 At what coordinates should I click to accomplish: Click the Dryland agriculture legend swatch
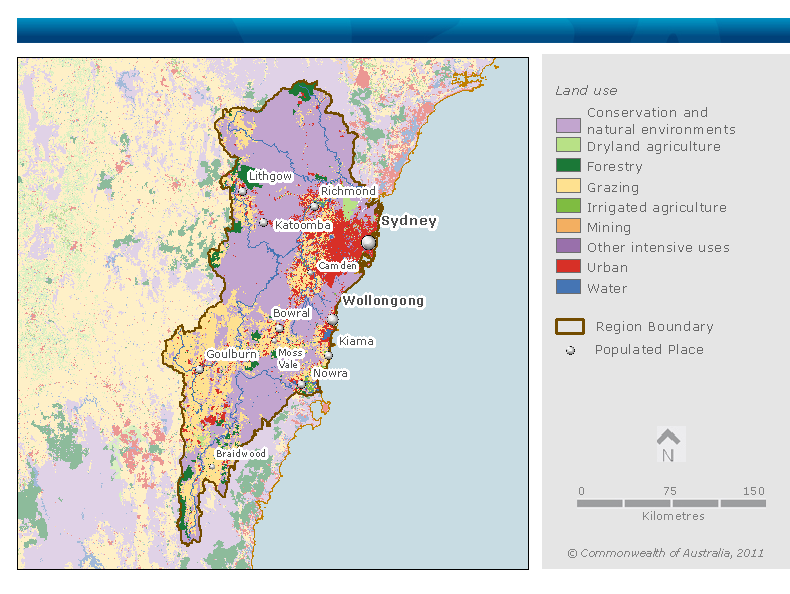point(568,147)
